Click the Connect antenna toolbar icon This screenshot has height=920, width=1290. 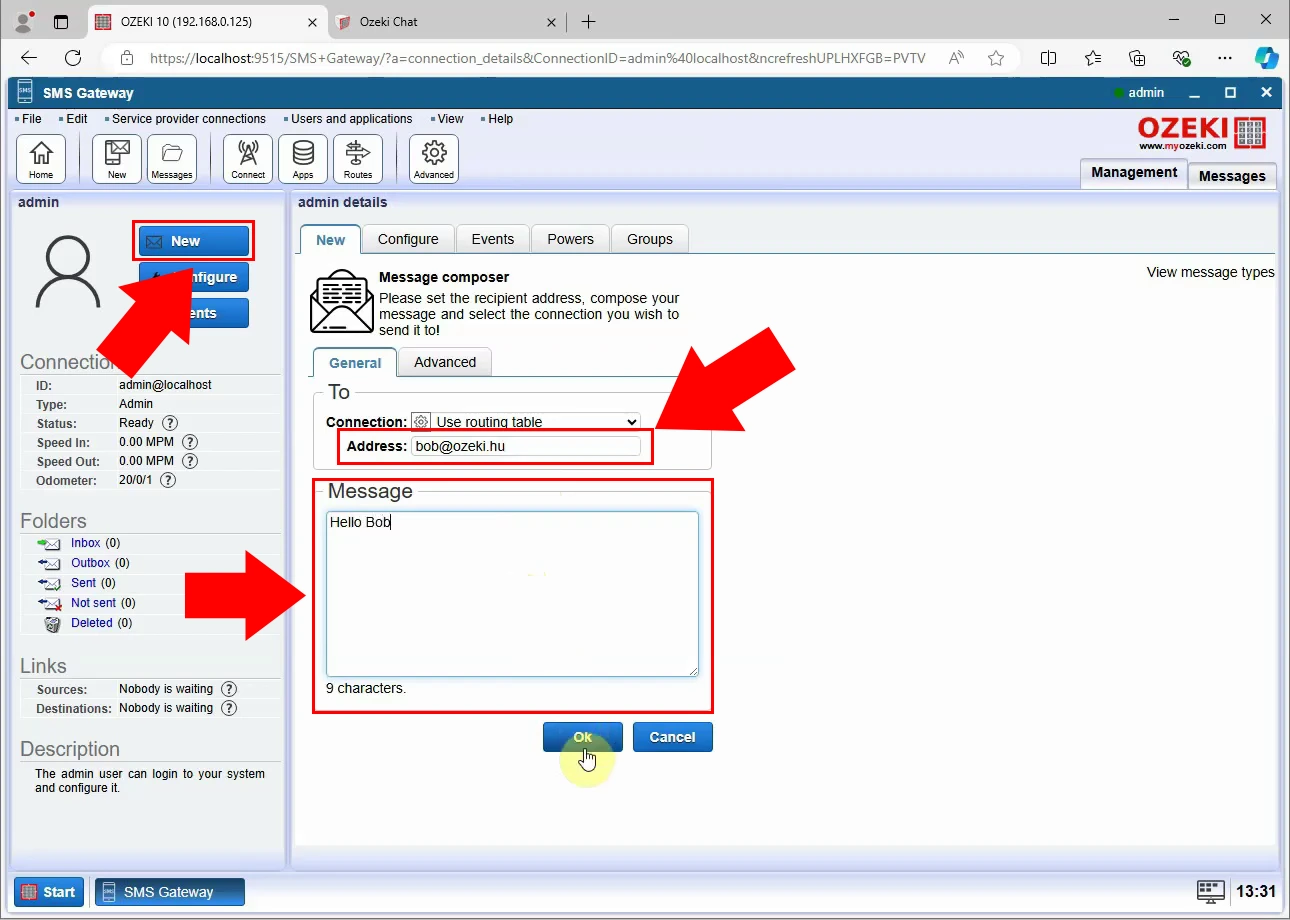pos(248,159)
